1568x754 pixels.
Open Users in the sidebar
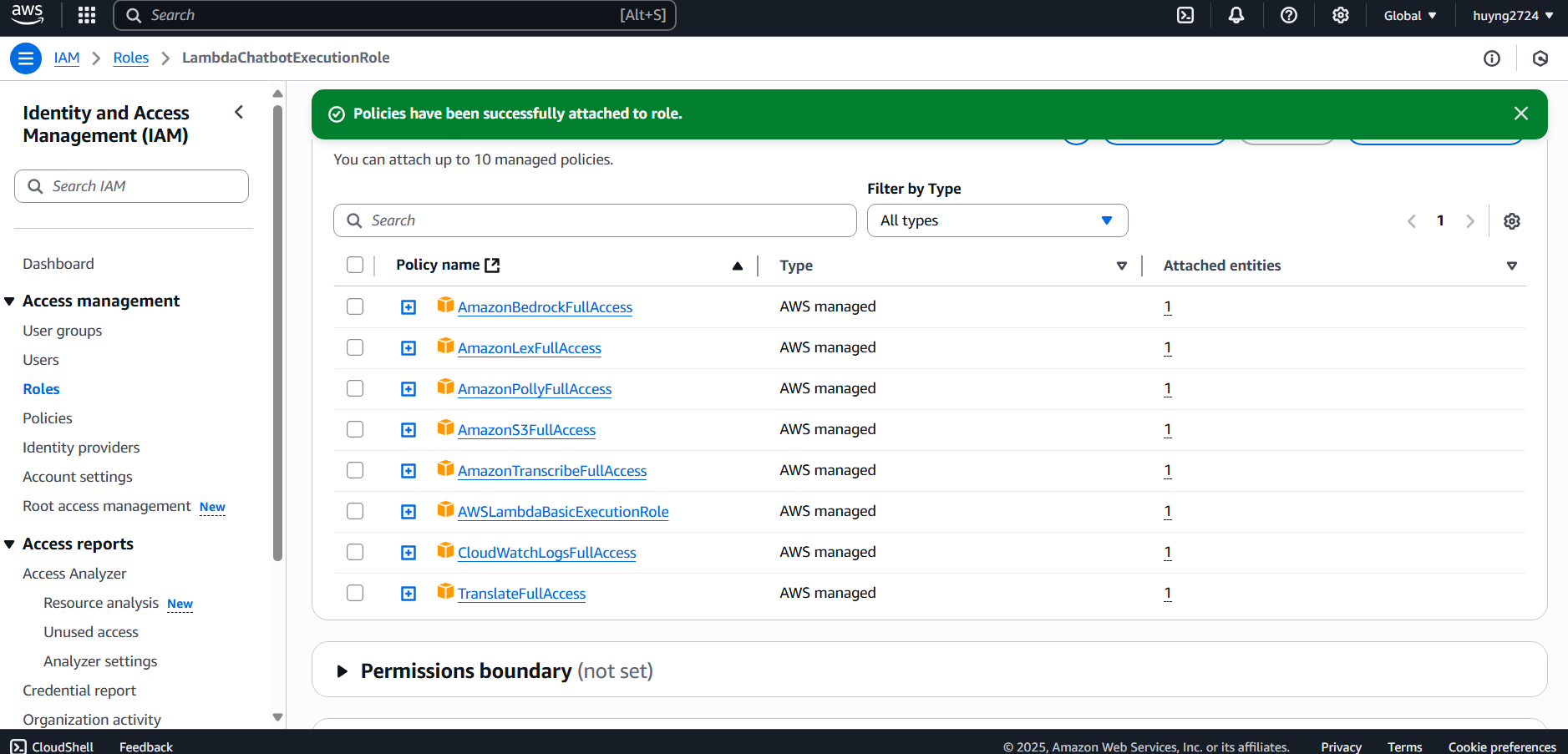[x=41, y=360]
